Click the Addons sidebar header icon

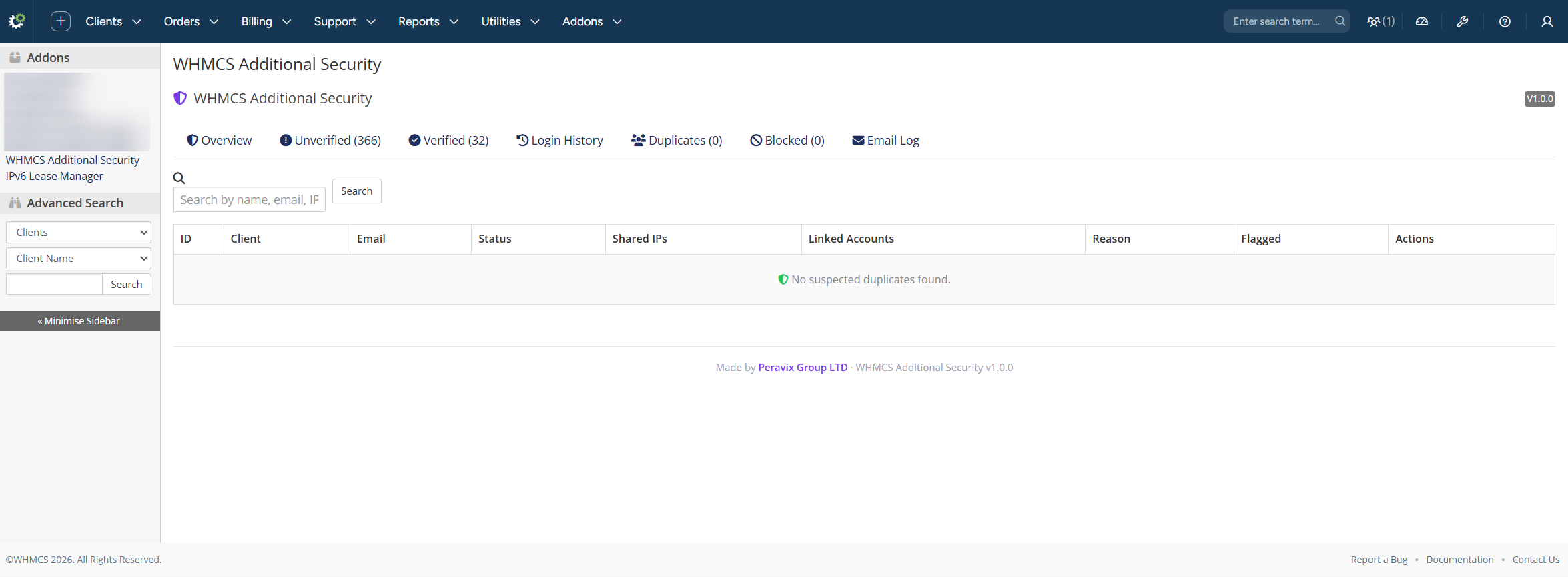click(15, 57)
